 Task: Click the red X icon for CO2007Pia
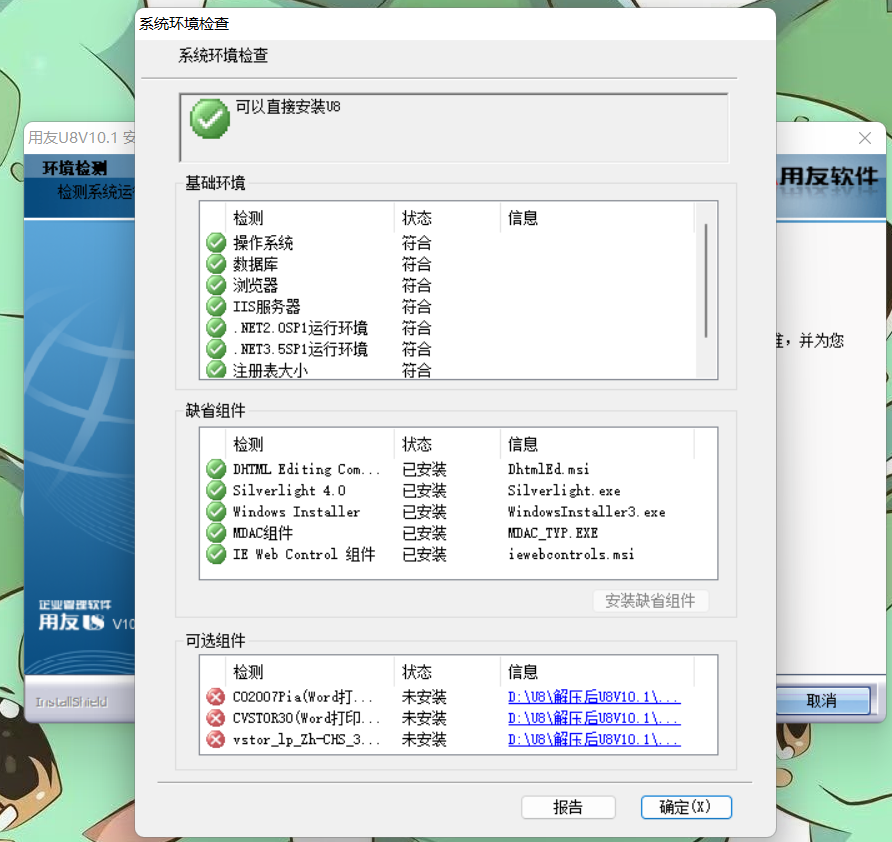click(x=216, y=697)
